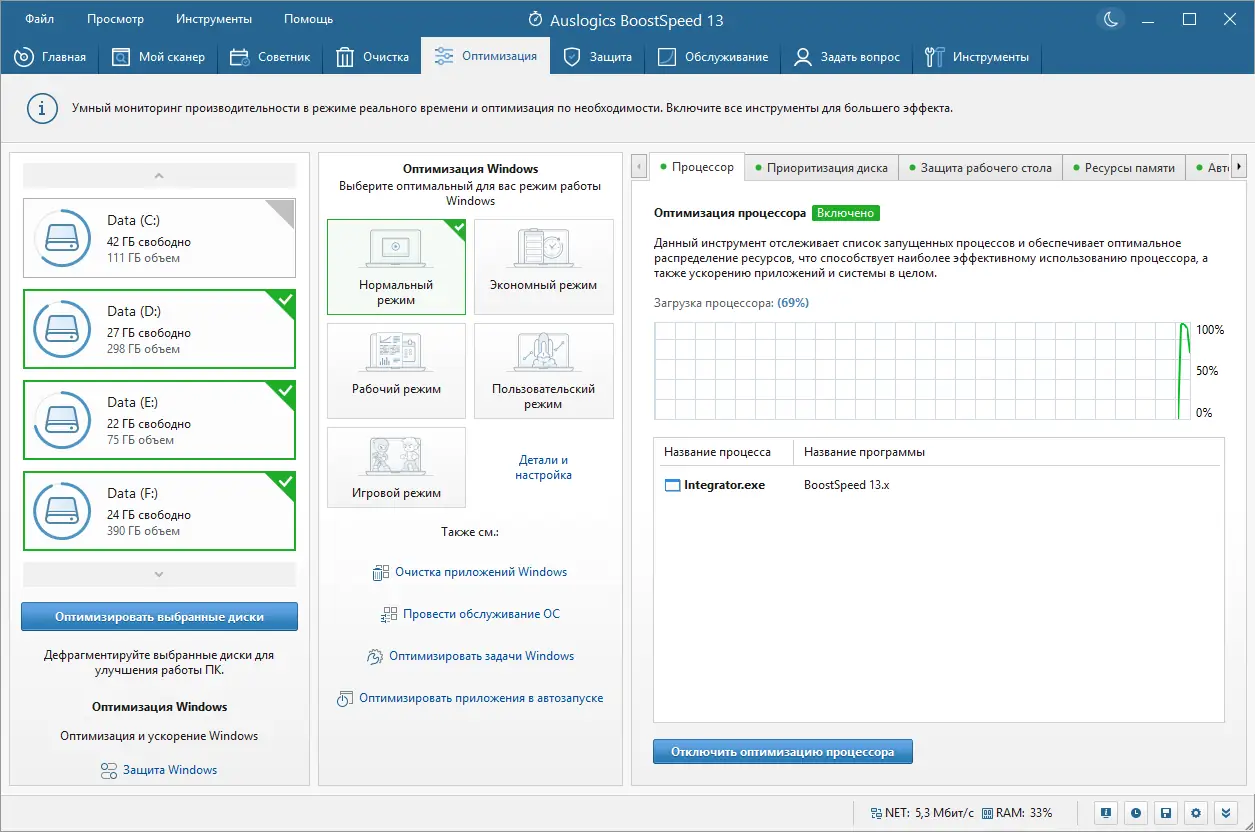Open the Защита tab
The width and height of the screenshot is (1255, 832).
[598, 57]
